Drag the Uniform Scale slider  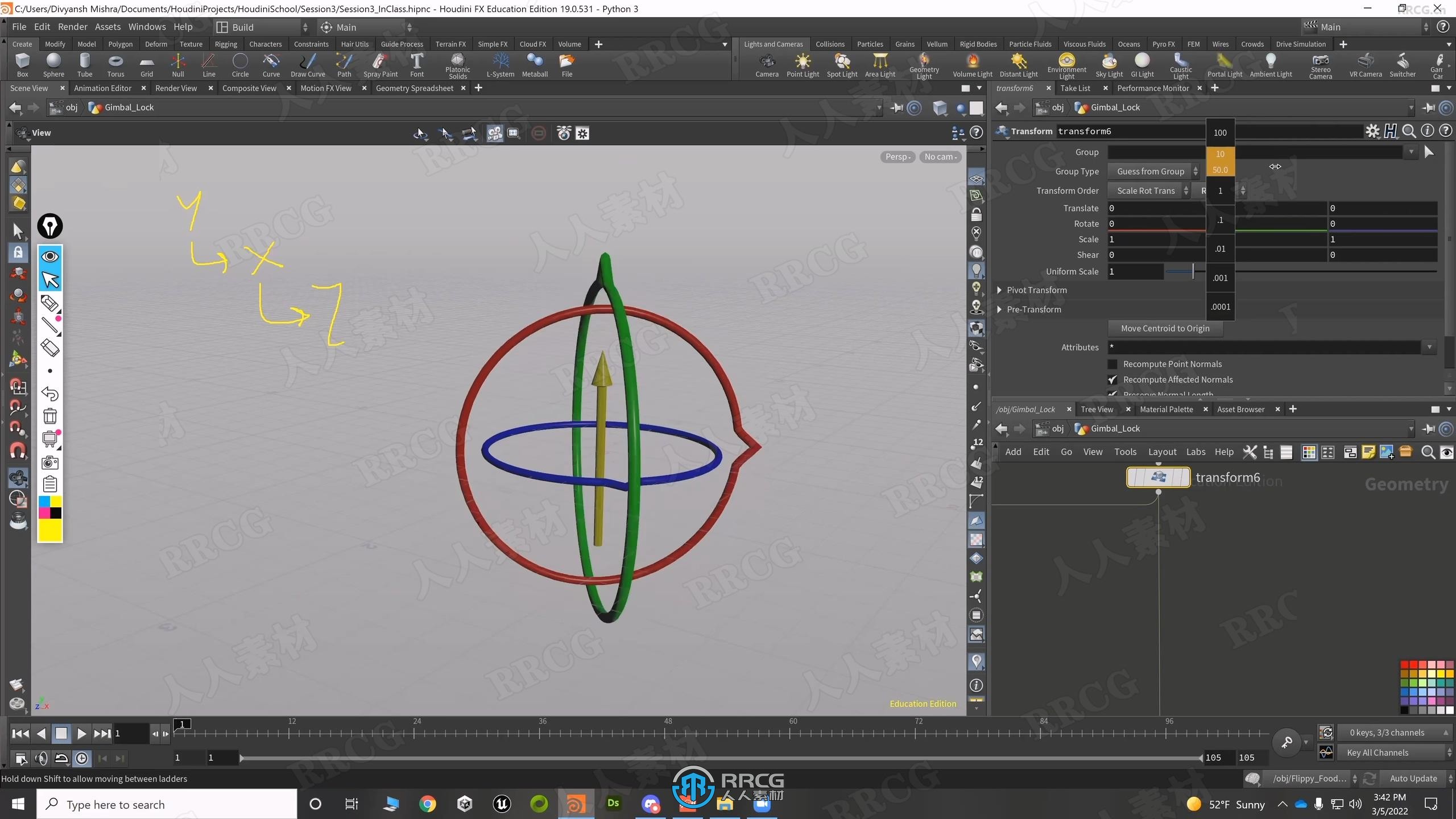(x=1192, y=271)
